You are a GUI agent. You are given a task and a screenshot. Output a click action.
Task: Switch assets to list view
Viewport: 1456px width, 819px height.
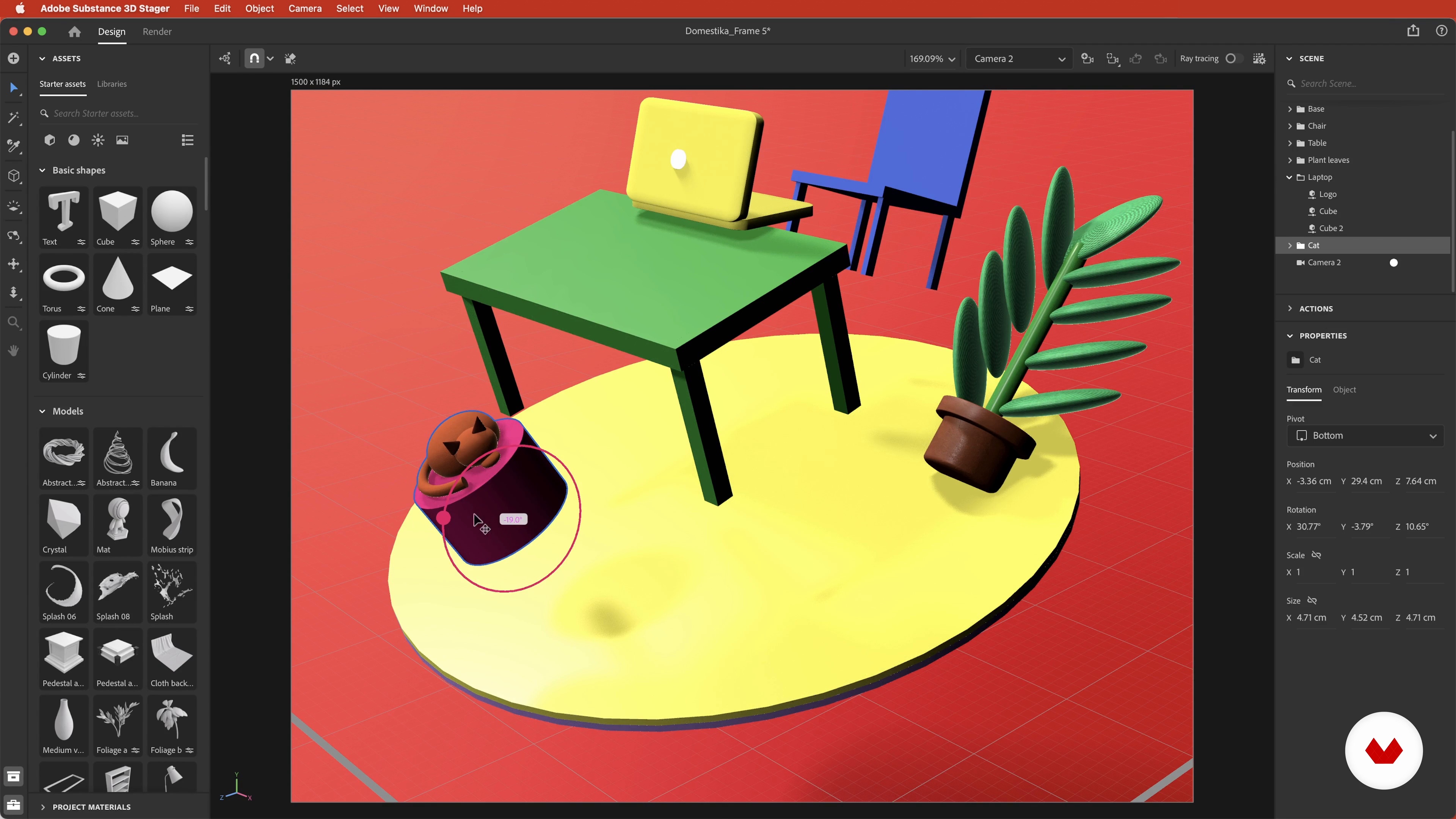click(x=188, y=140)
